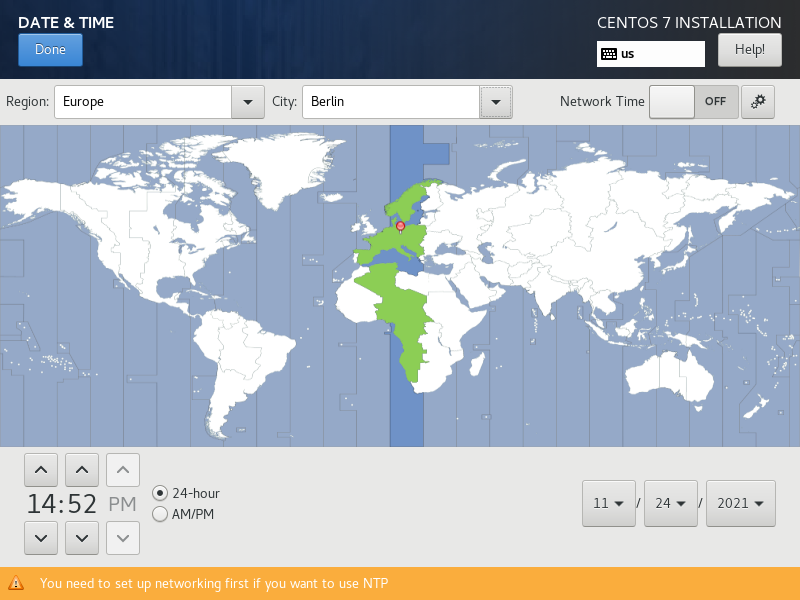Expand the City dropdown list
800x600 pixels.
click(496, 102)
